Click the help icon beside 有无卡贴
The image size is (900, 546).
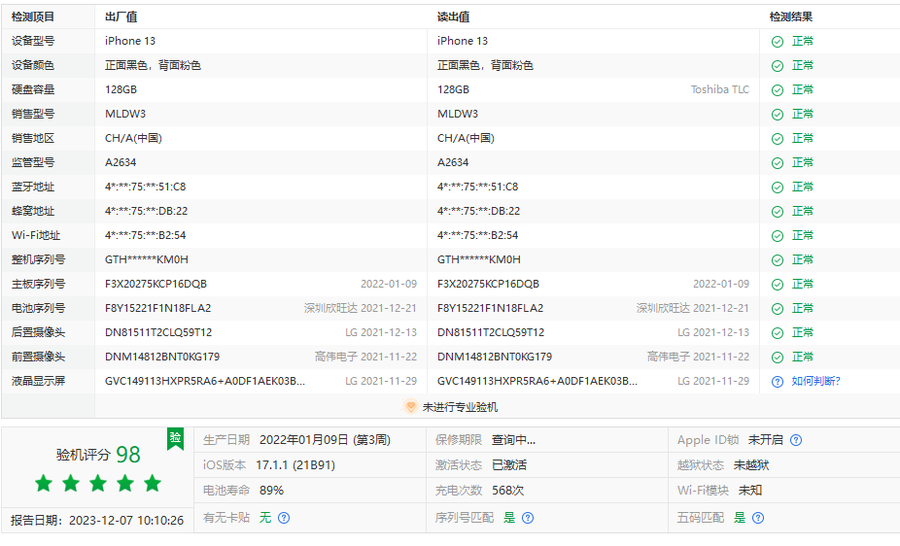[284, 518]
